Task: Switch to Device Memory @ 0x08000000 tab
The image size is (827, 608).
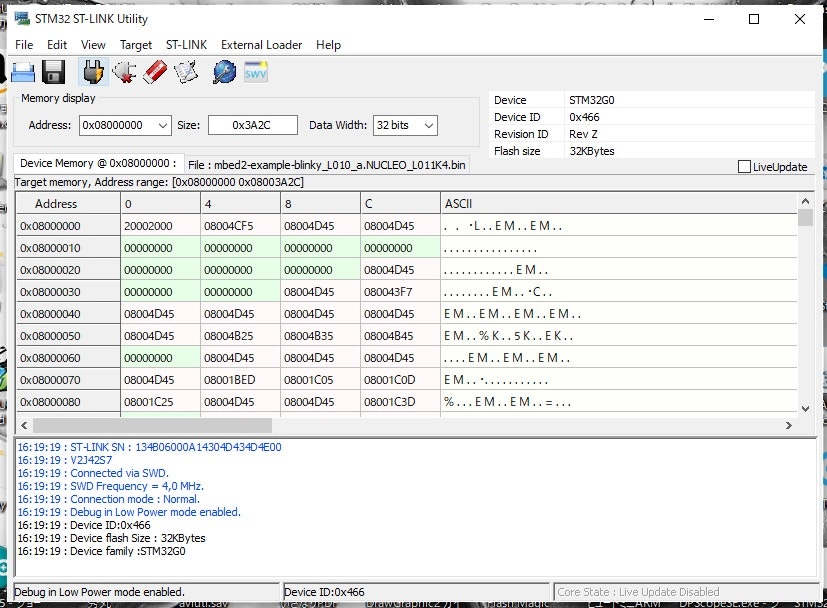Action: click(98, 163)
